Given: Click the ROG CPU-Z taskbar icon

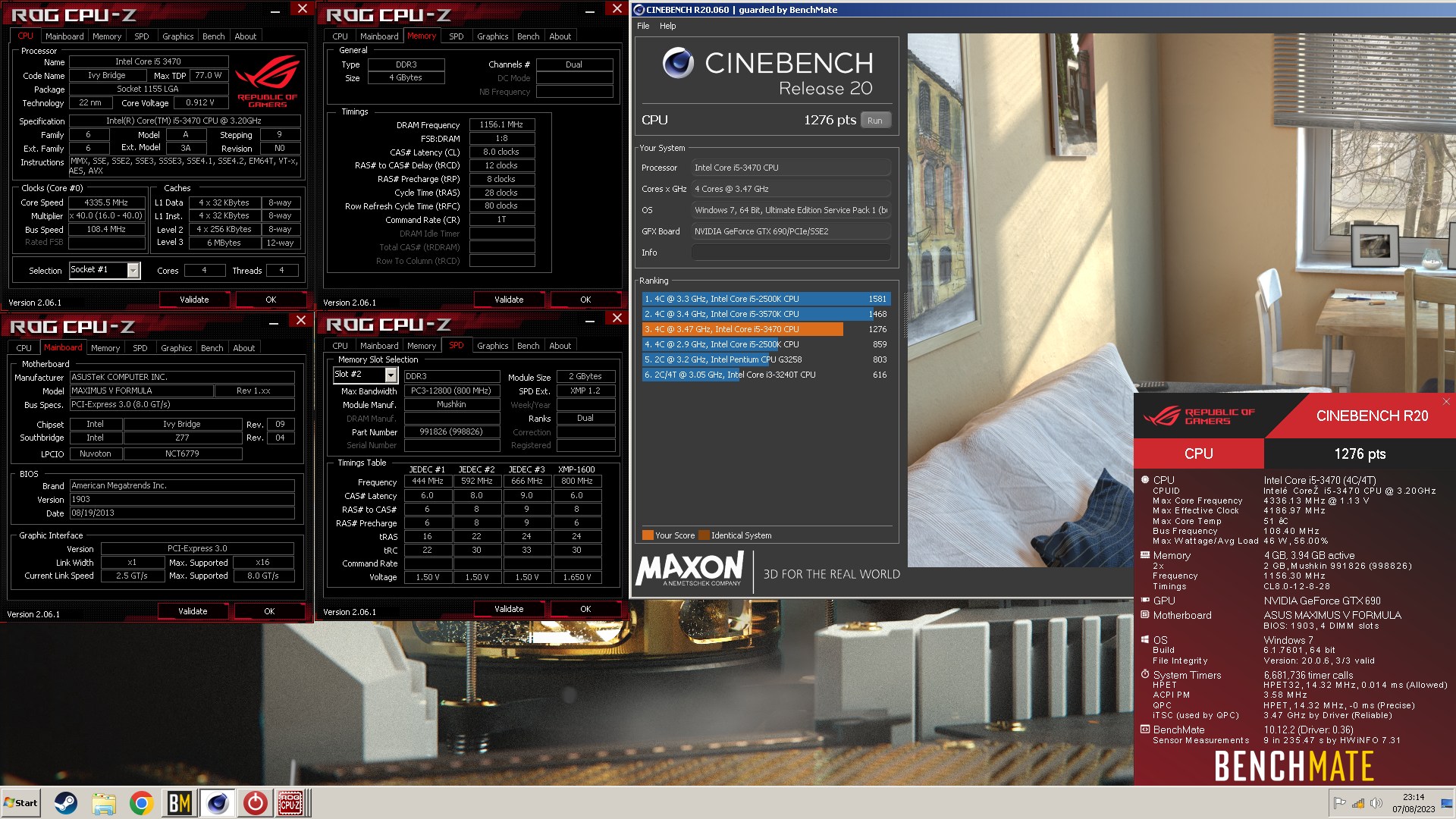Looking at the screenshot, I should (291, 802).
